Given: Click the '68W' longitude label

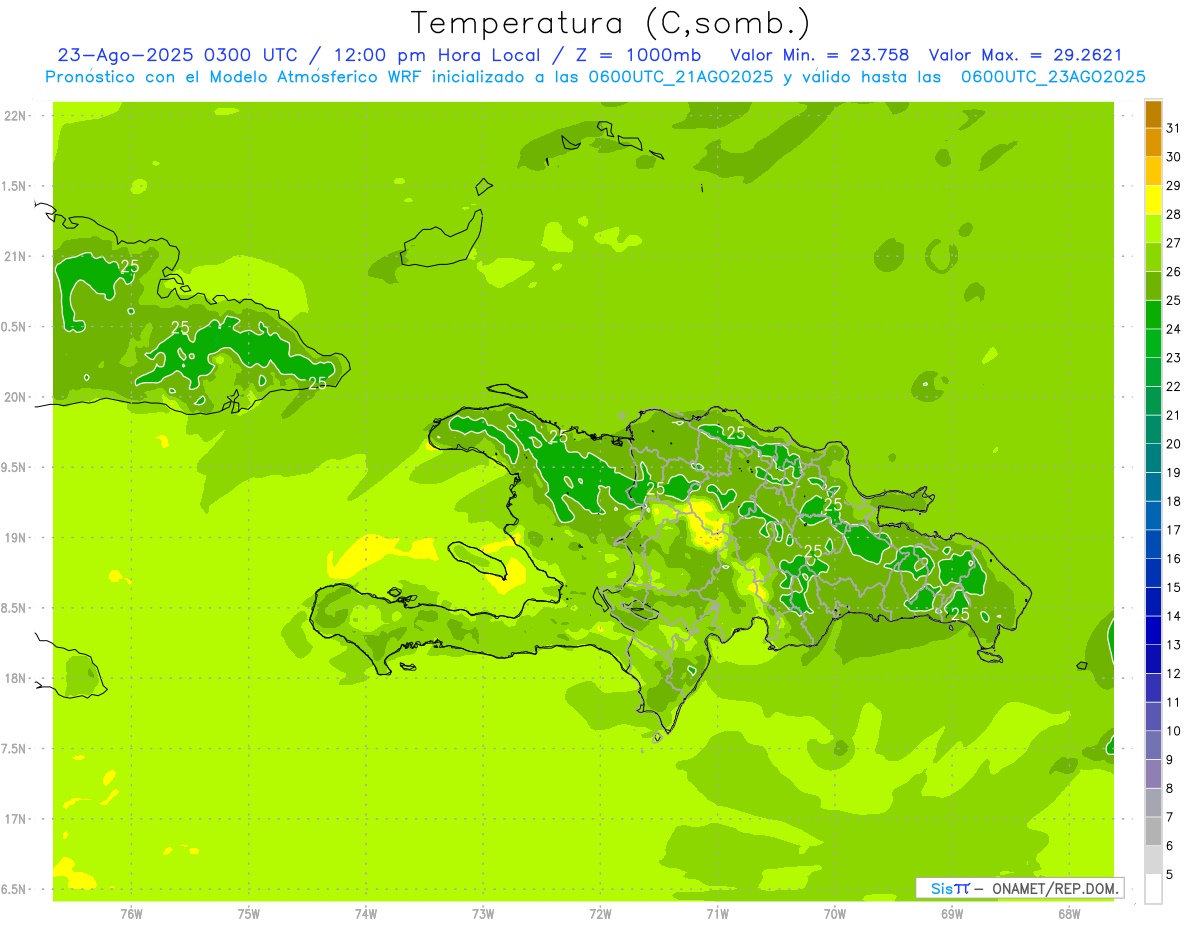Looking at the screenshot, I should 1068,914.
